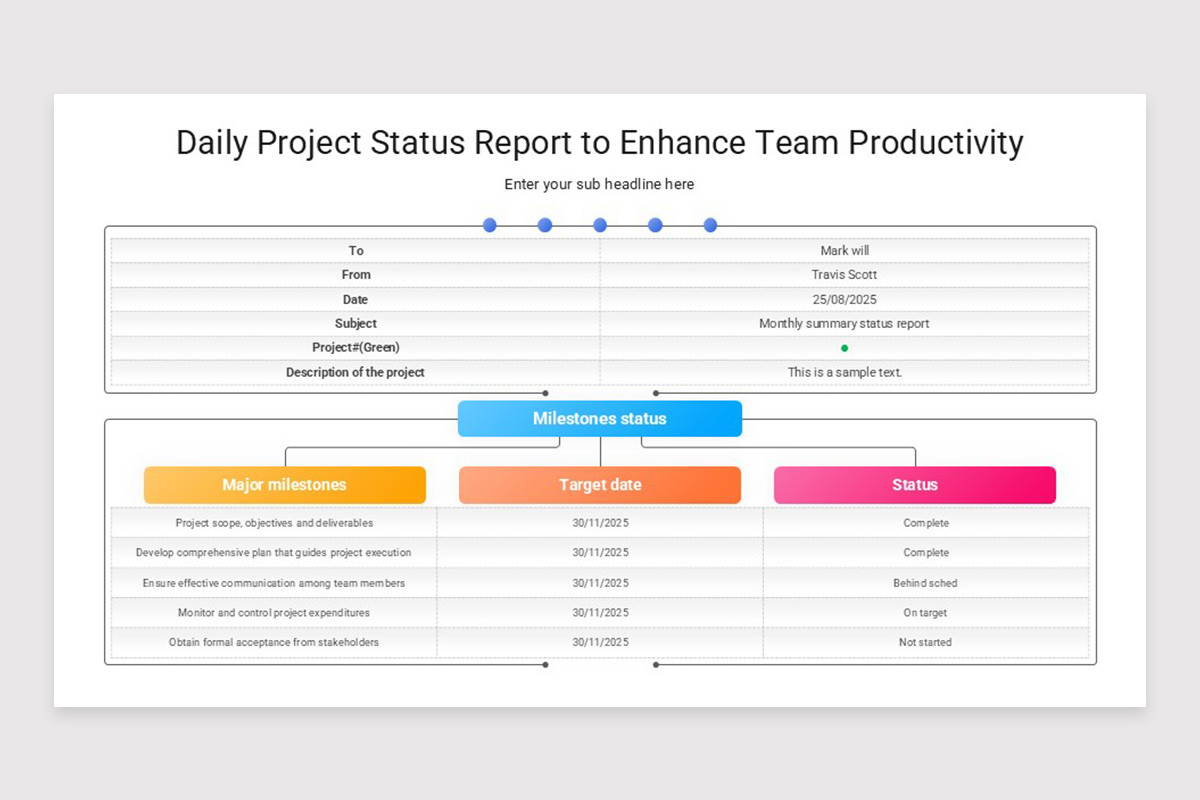1200x800 pixels.
Task: Click the rightmost blue dot marker
Action: [710, 225]
